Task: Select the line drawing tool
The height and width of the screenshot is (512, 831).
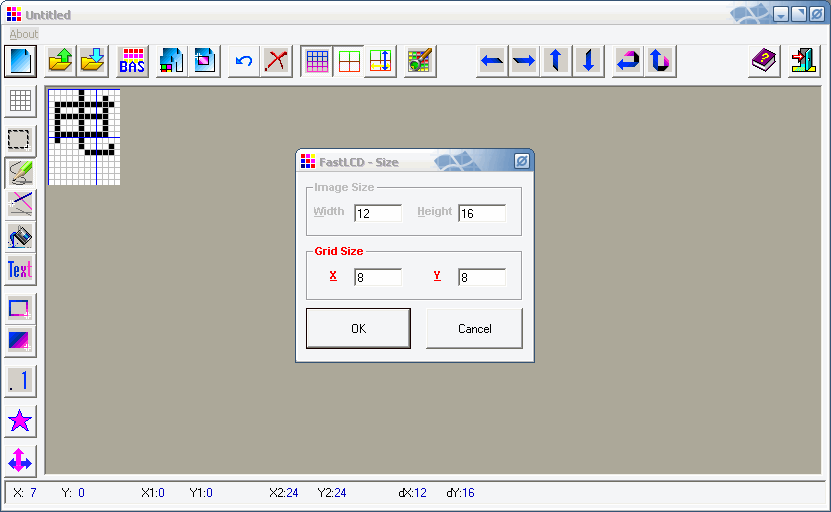Action: pyautogui.click(x=20, y=205)
